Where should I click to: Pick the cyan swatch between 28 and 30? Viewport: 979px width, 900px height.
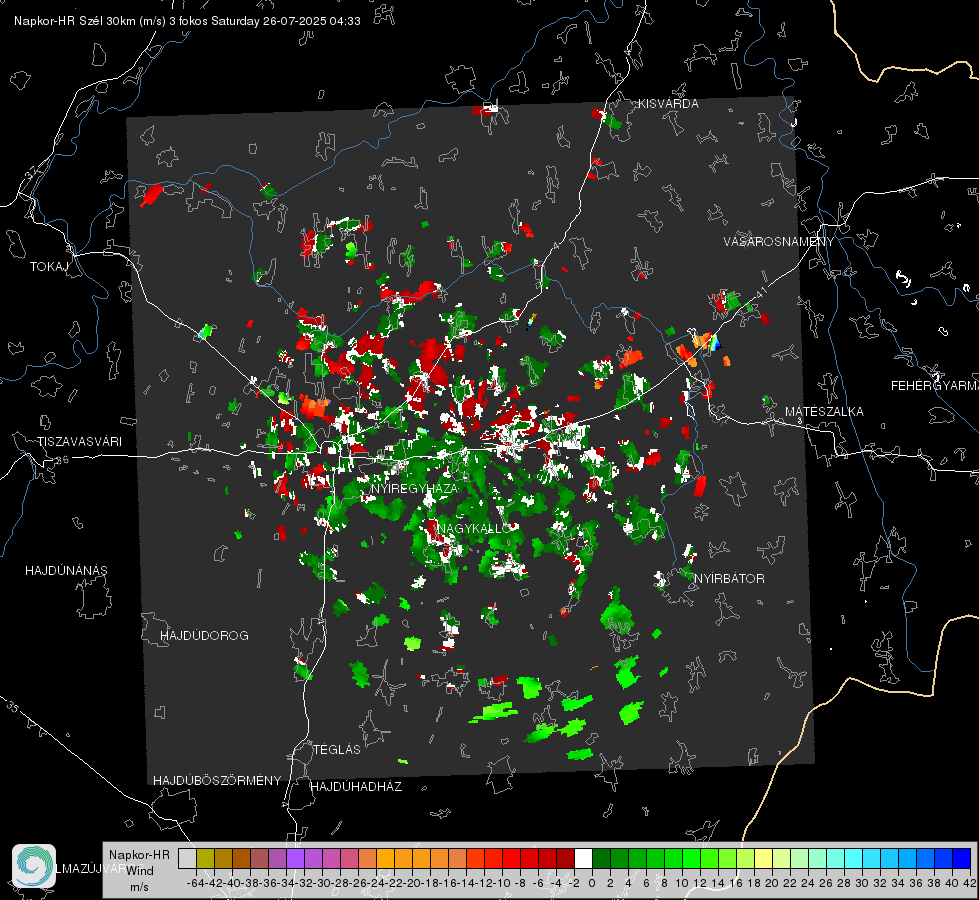pos(853,859)
